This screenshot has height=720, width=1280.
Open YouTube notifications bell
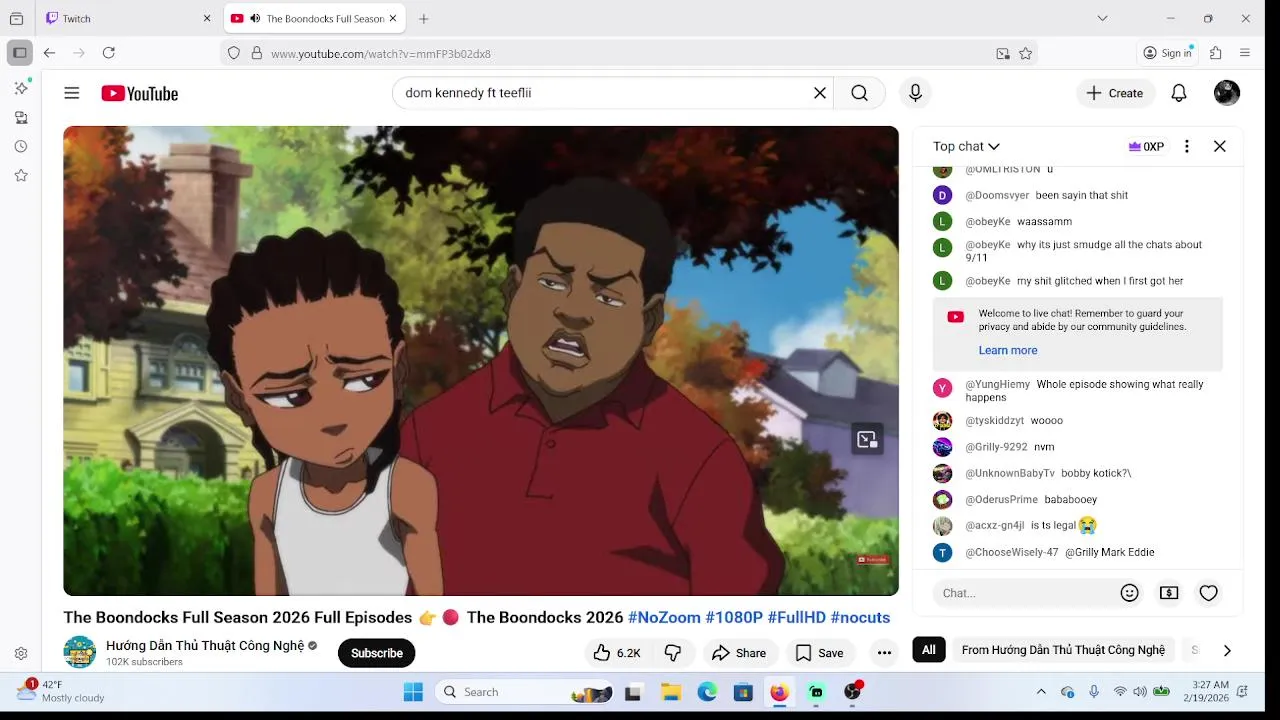pos(1179,93)
